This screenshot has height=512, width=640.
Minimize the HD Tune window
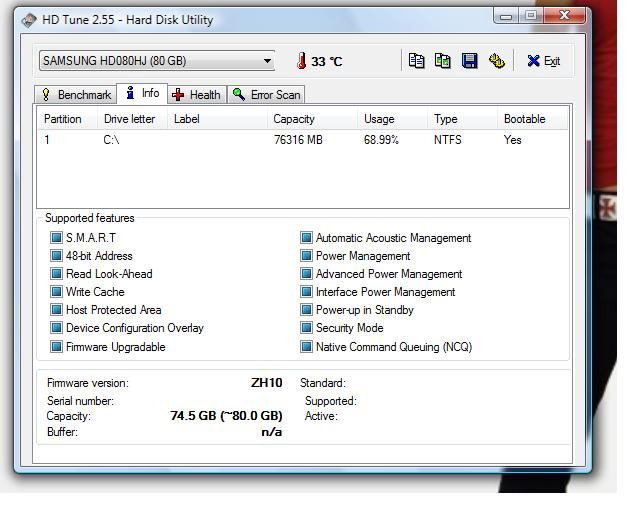(506, 16)
